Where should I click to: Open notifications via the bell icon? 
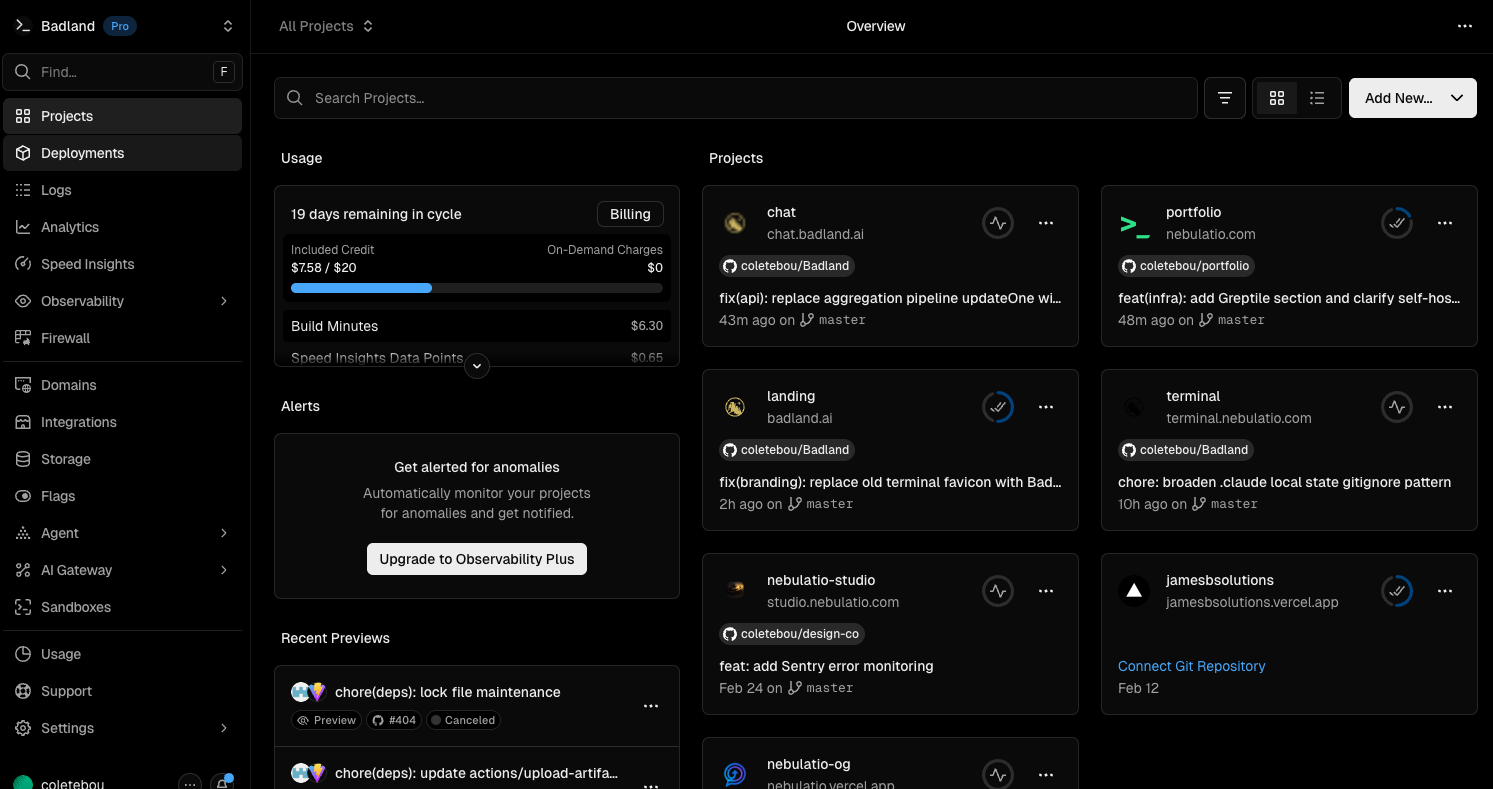(x=222, y=782)
